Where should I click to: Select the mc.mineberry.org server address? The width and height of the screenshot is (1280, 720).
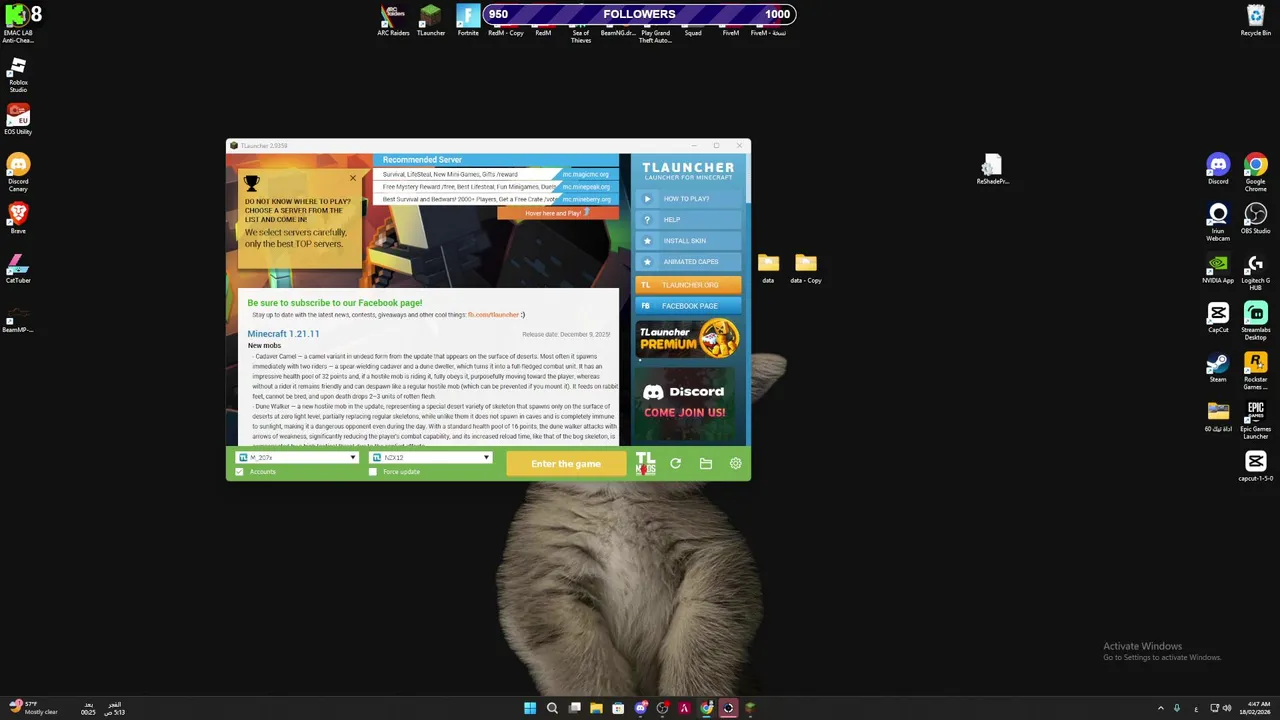(x=586, y=199)
